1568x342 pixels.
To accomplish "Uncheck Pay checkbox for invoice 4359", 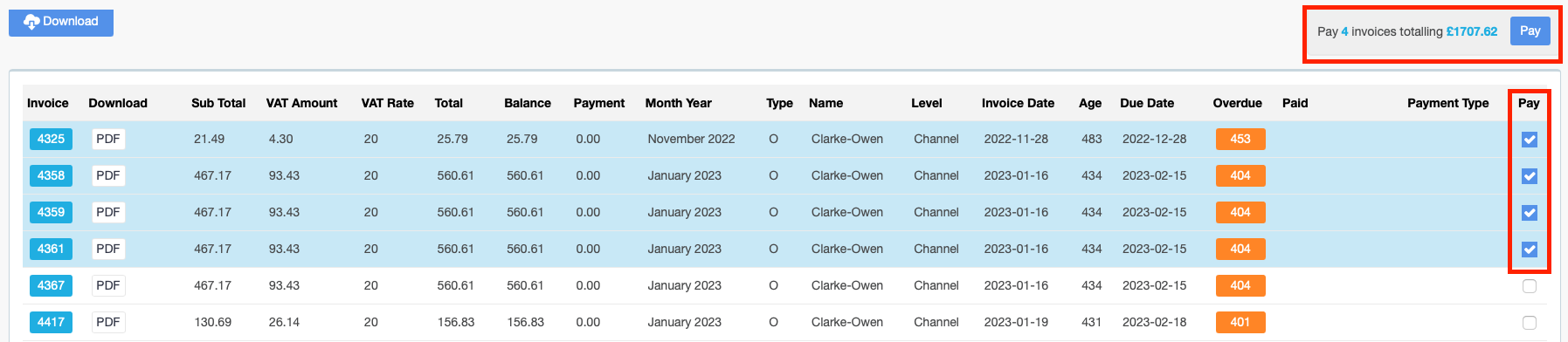I will pos(1530,213).
